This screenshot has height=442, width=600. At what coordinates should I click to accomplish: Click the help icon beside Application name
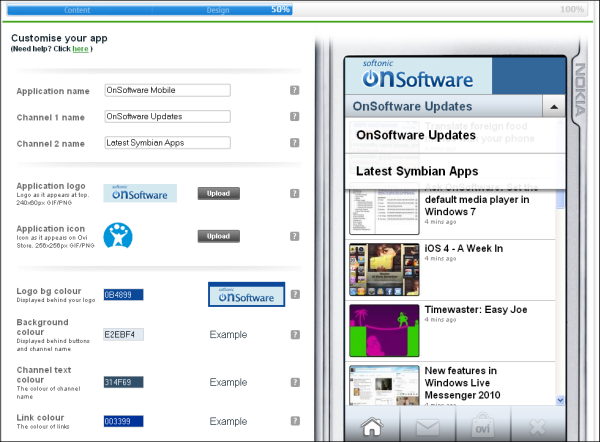[x=295, y=90]
